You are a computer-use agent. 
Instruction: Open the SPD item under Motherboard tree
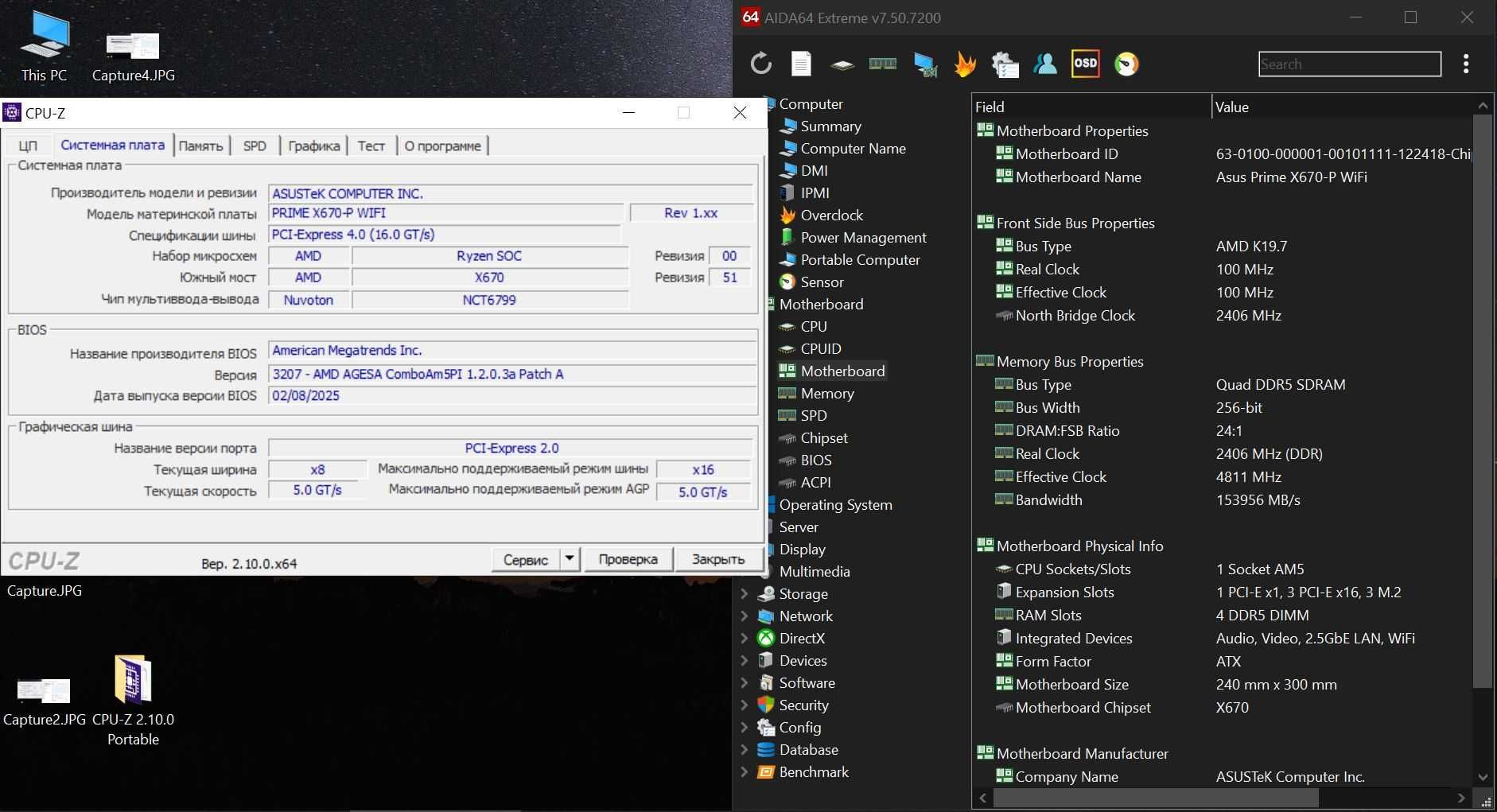pos(813,416)
